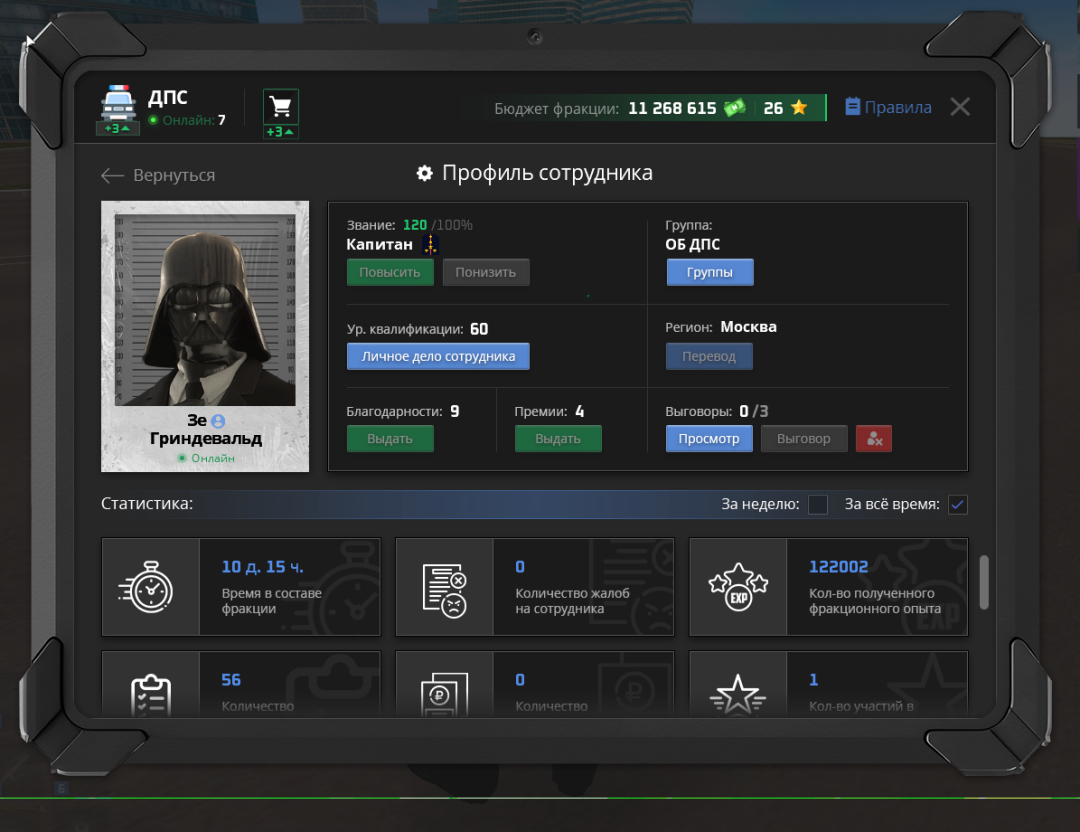Click the gold star rating icon
The width and height of the screenshot is (1080, 832).
click(x=799, y=107)
